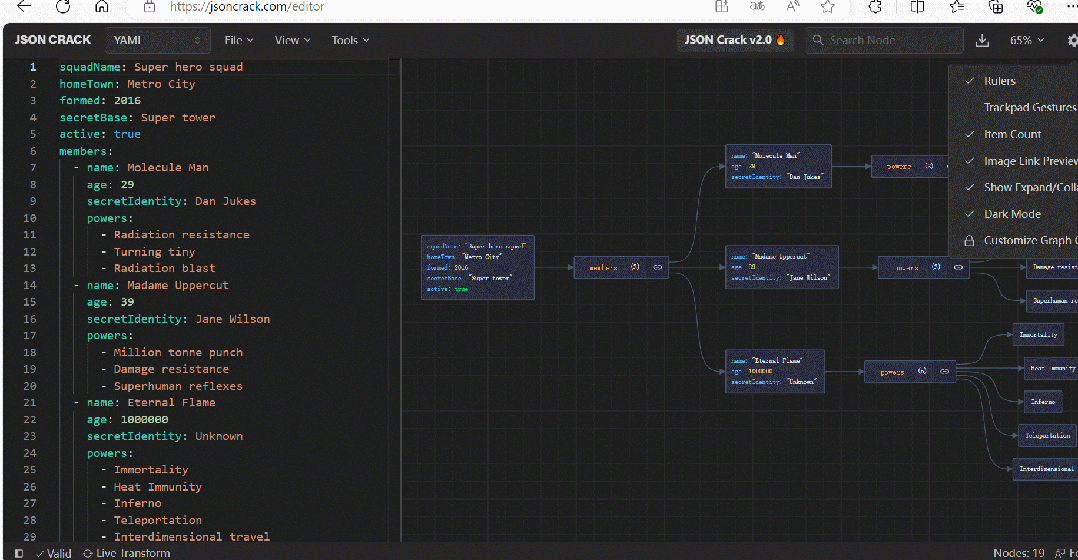Toggle the editor panel icon in status bar
The width and height of the screenshot is (1078, 560).
(x=19, y=553)
